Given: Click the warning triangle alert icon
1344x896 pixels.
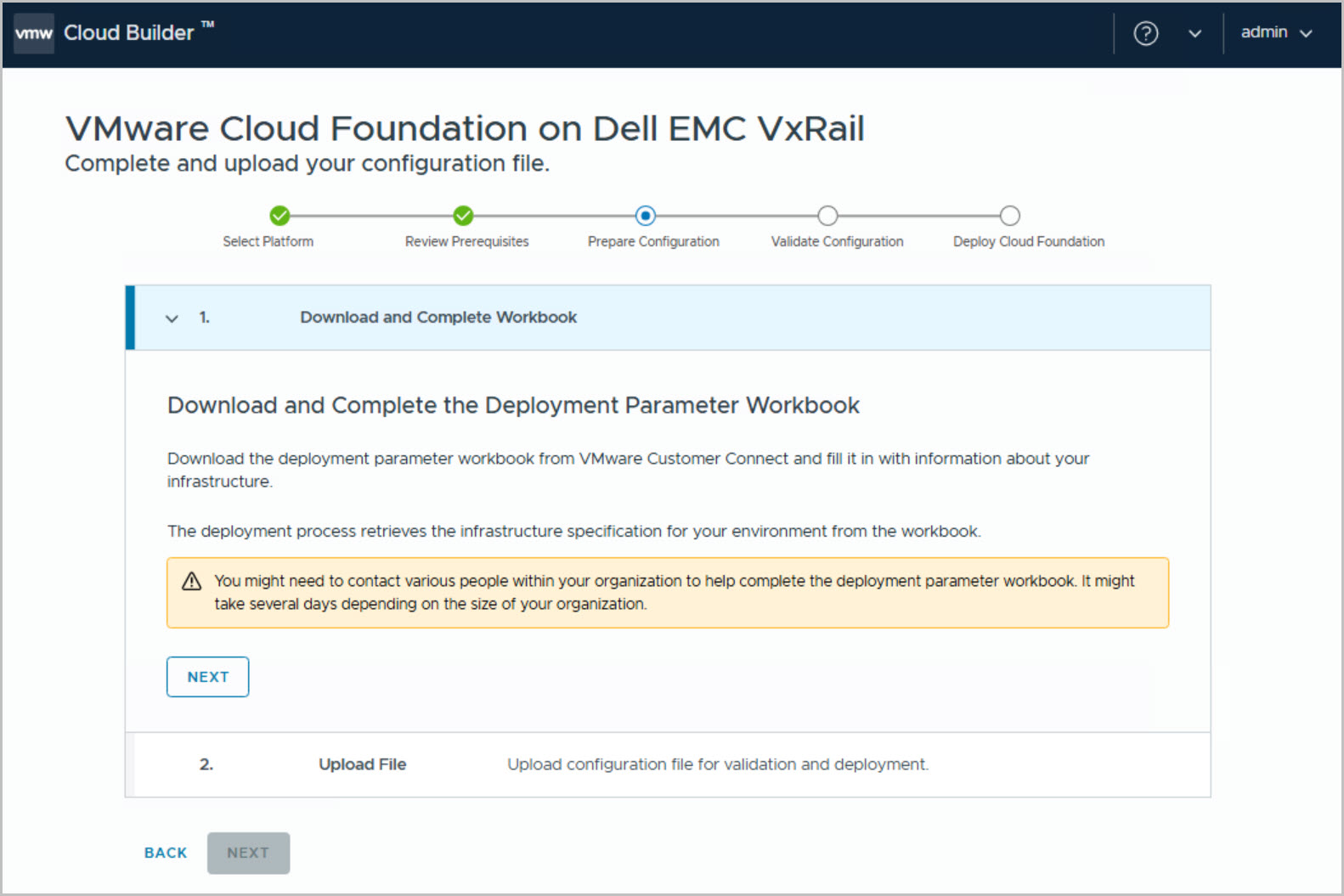Looking at the screenshot, I should point(192,581).
